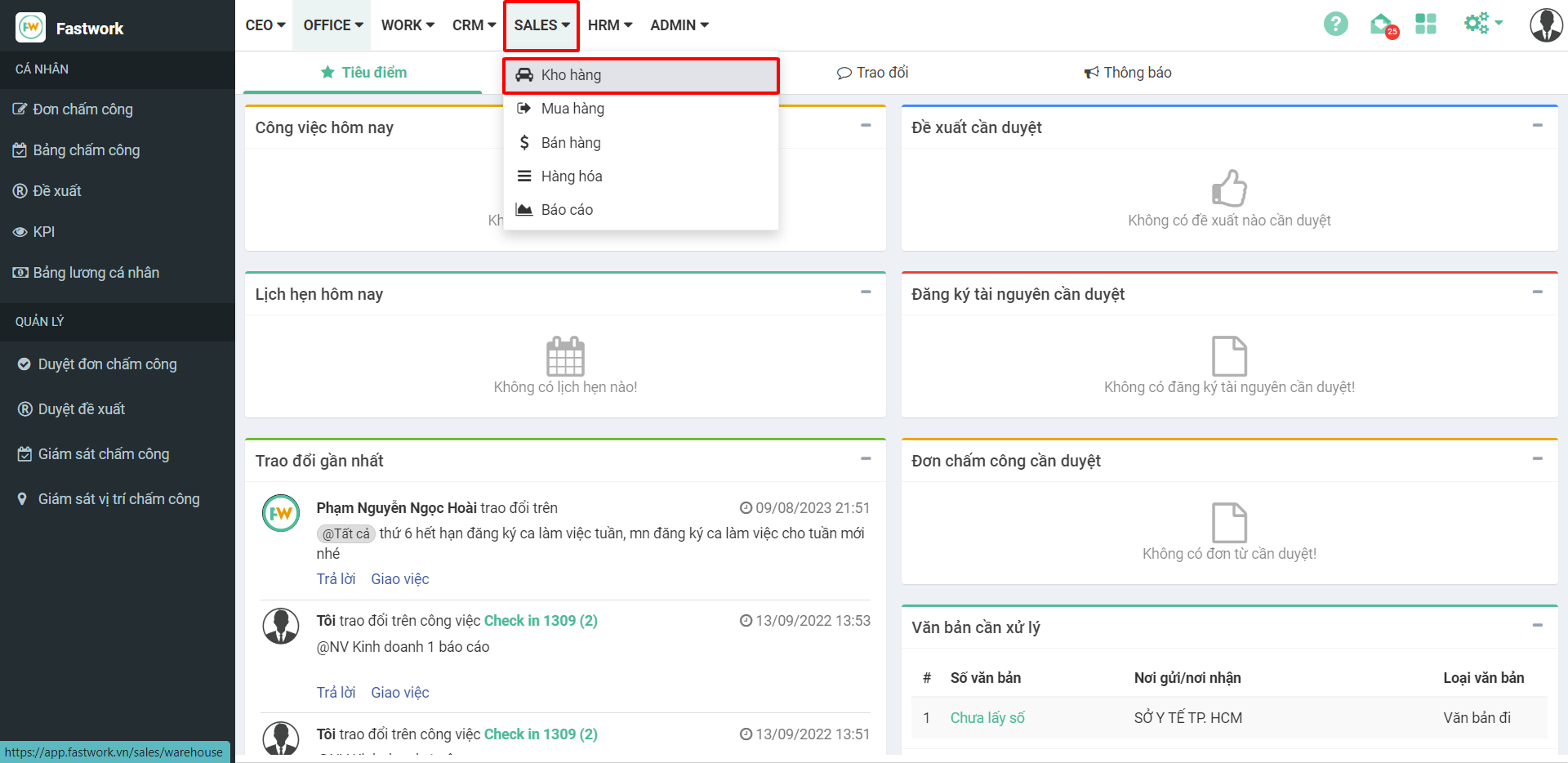This screenshot has height=763, width=1568.
Task: Open Giám sát vị trí chấm công
Action: [118, 499]
